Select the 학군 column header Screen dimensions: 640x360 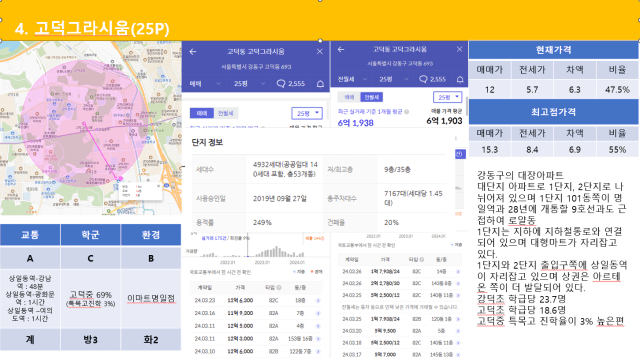coord(91,235)
